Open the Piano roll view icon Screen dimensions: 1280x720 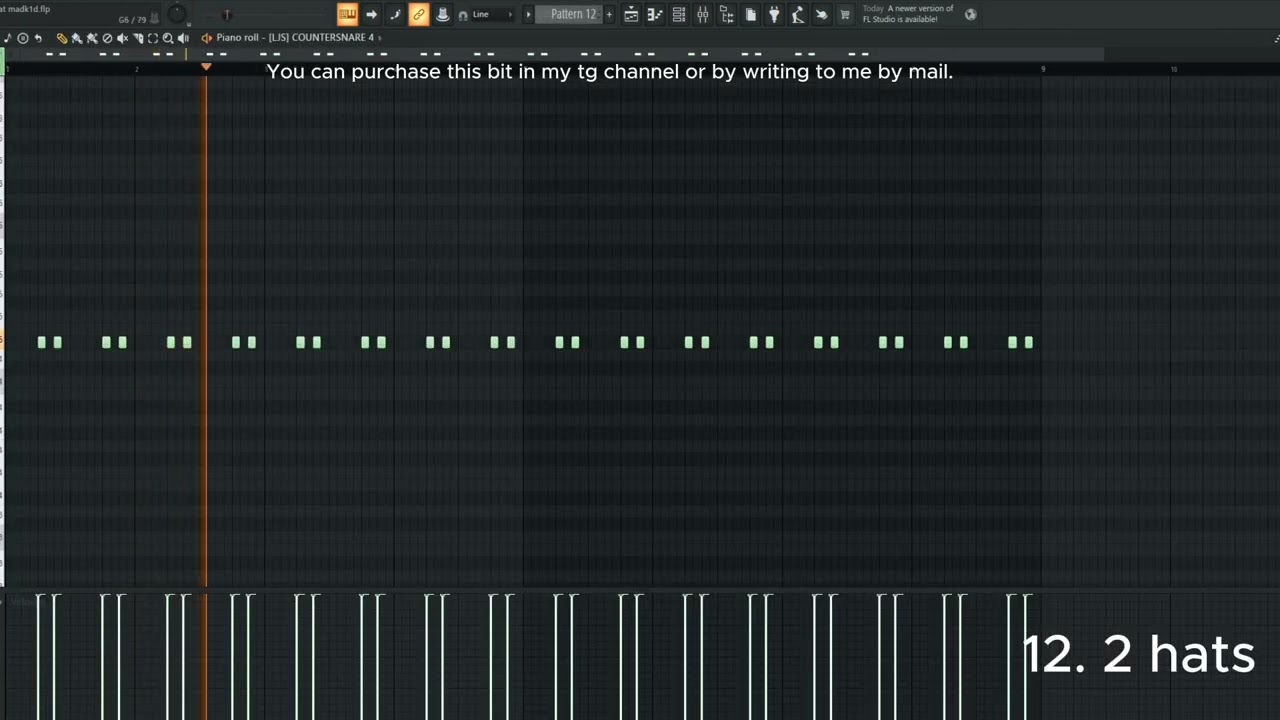coord(655,14)
